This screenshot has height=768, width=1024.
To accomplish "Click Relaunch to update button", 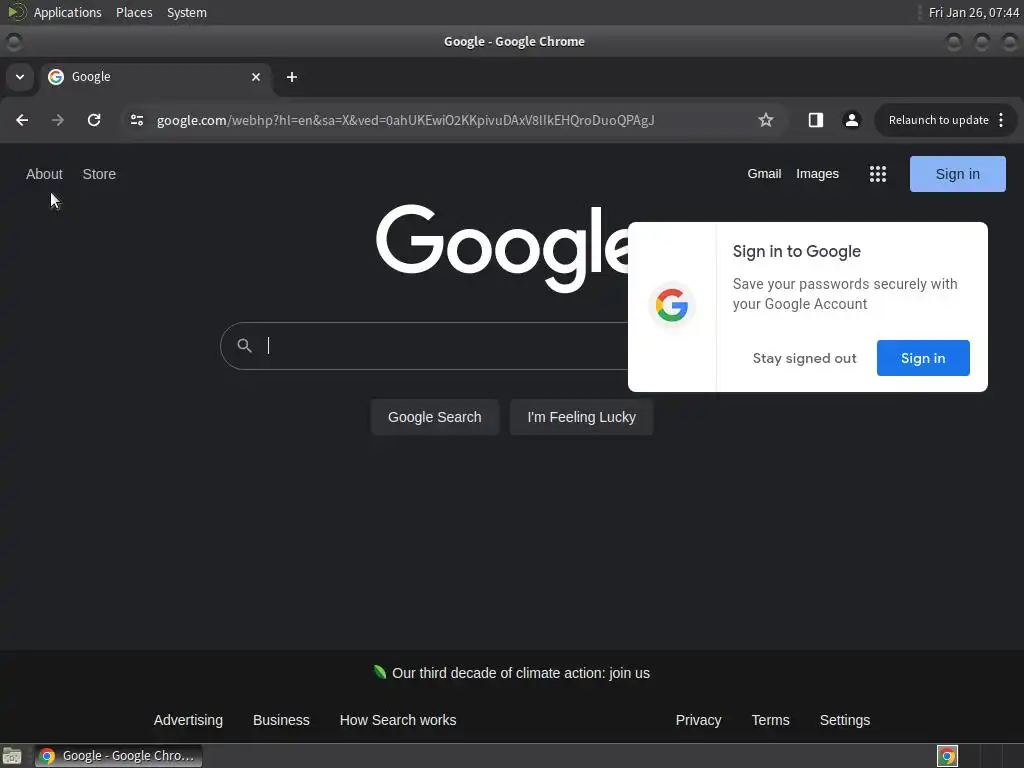I will pos(938,120).
